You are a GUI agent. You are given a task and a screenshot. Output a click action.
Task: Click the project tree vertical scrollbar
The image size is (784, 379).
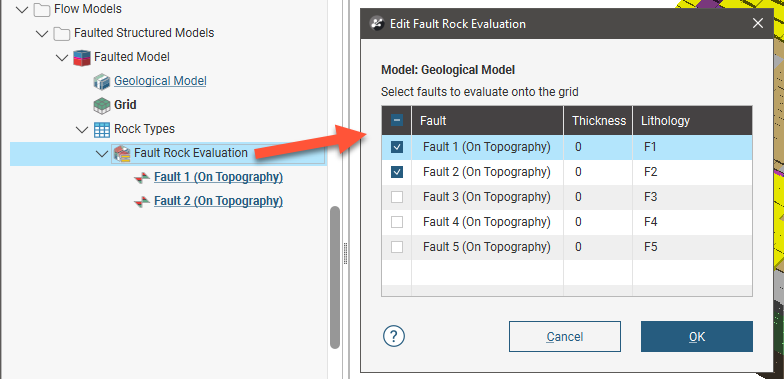pyautogui.click(x=334, y=278)
